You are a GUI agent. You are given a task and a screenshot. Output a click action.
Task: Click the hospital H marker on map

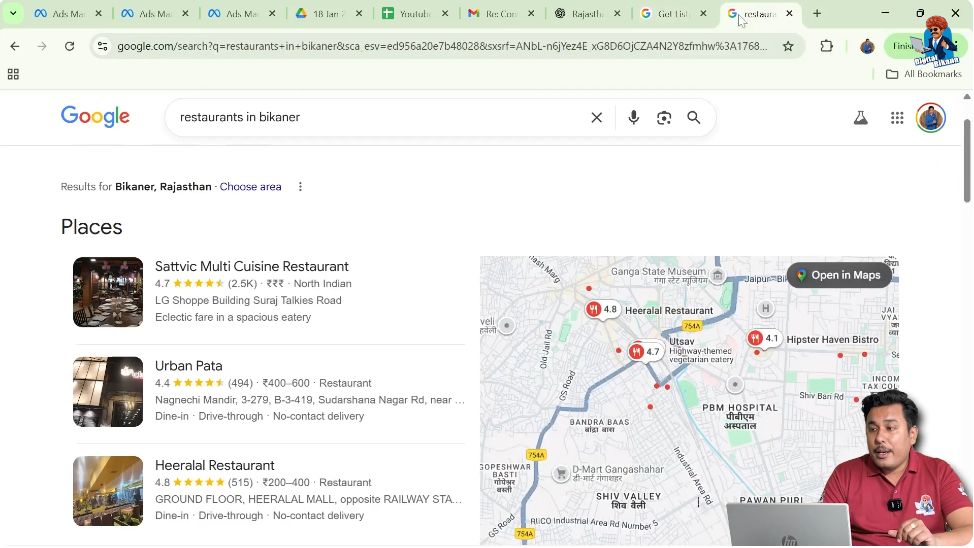coord(765,308)
